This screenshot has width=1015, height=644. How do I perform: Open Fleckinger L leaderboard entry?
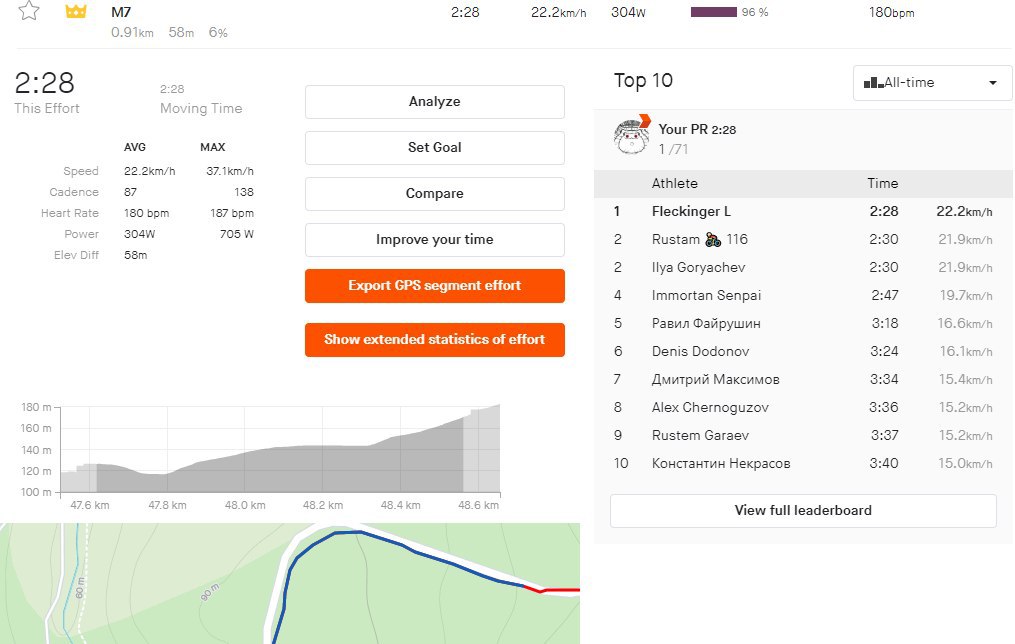pyautogui.click(x=691, y=212)
